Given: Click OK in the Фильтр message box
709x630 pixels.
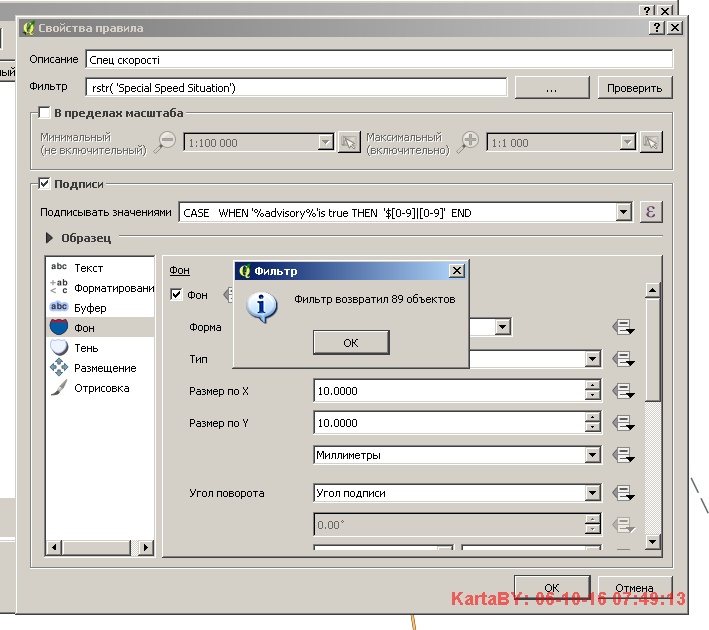Looking at the screenshot, I should tap(351, 342).
